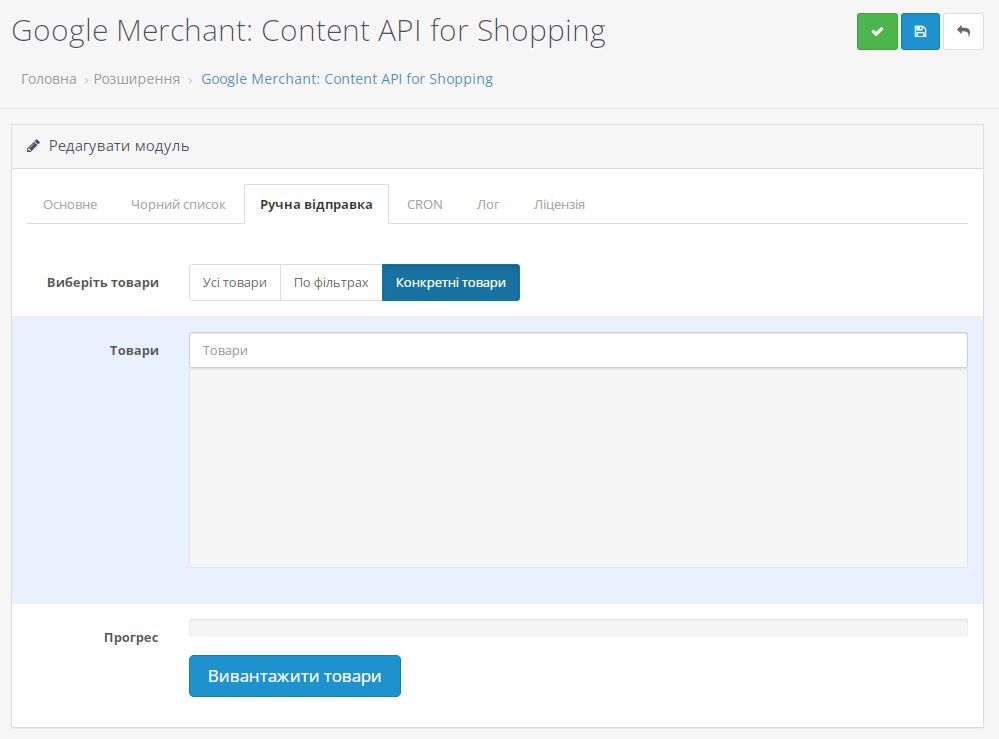Viewport: 999px width, 739px height.
Task: Save settings using the blue floppy disk icon
Action: [x=919, y=31]
